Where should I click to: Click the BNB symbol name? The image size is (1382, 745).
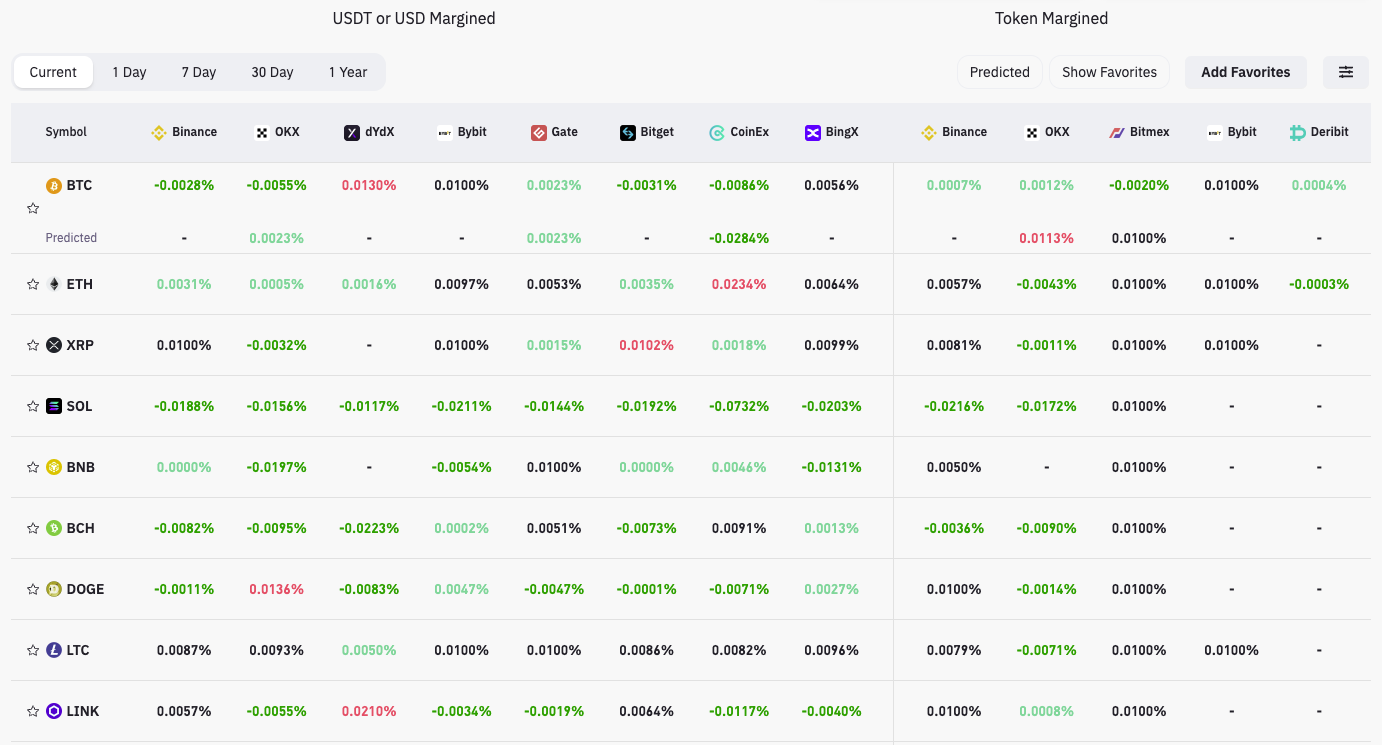[x=80, y=467]
